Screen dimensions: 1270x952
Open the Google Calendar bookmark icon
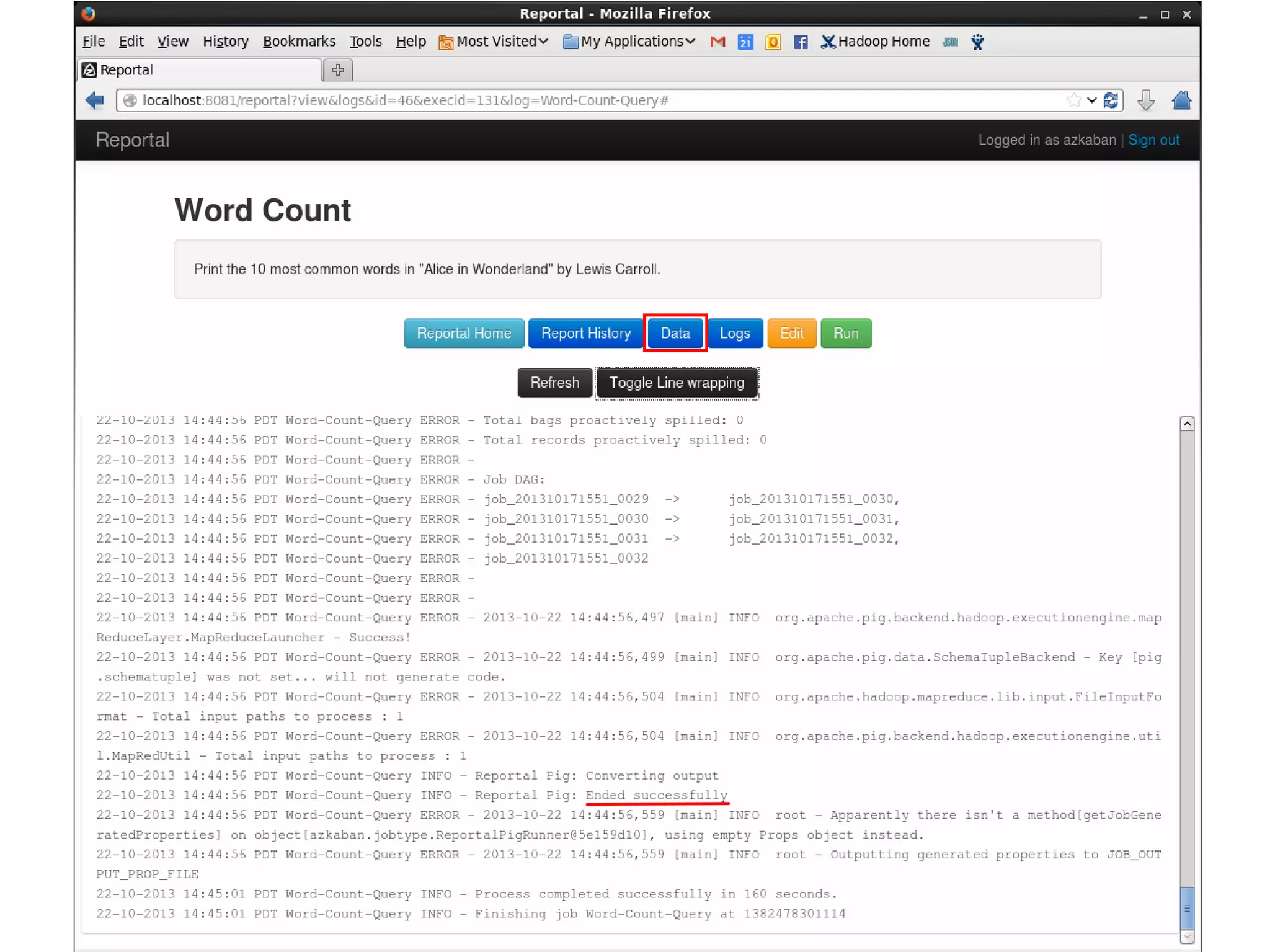(x=745, y=42)
